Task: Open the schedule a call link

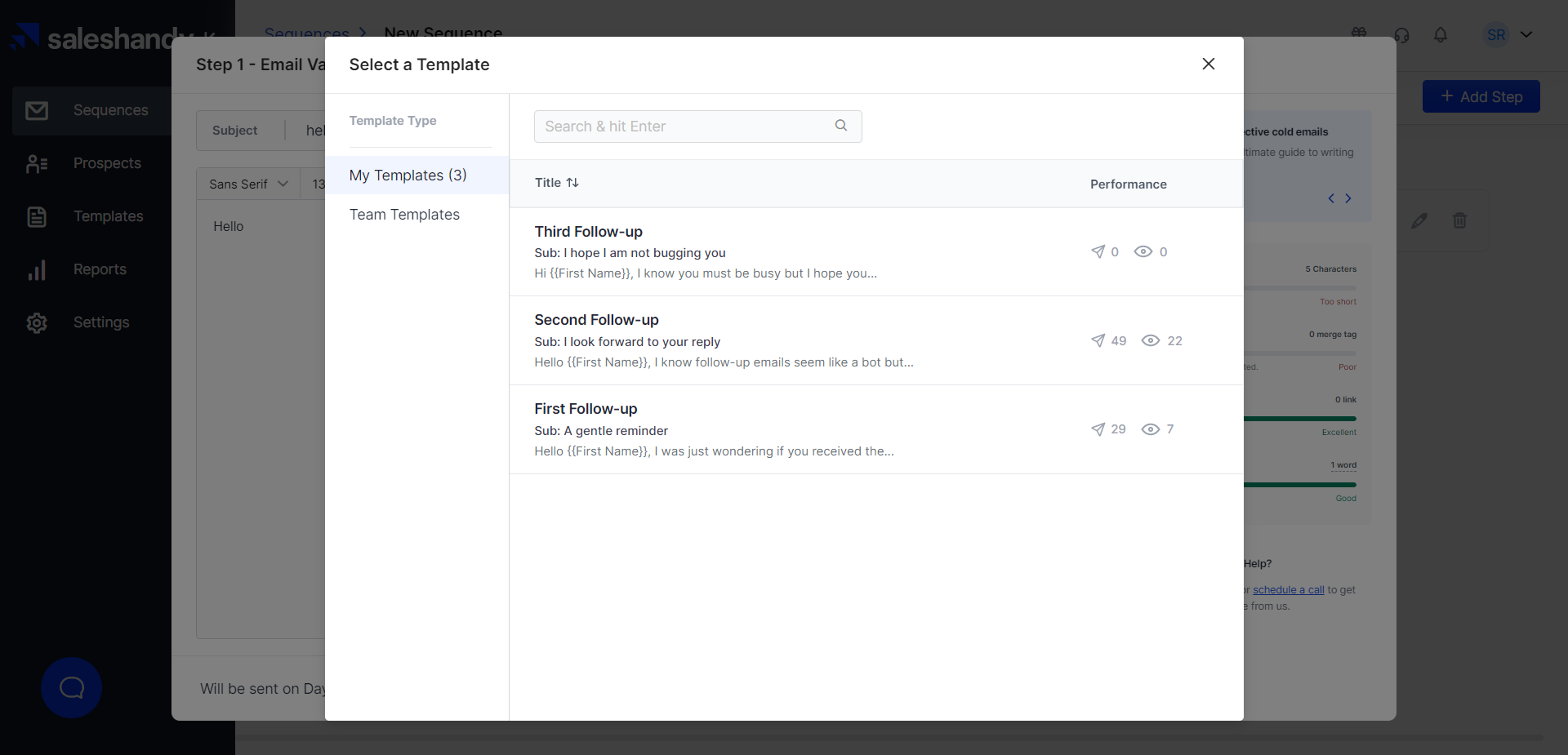Action: pyautogui.click(x=1288, y=590)
